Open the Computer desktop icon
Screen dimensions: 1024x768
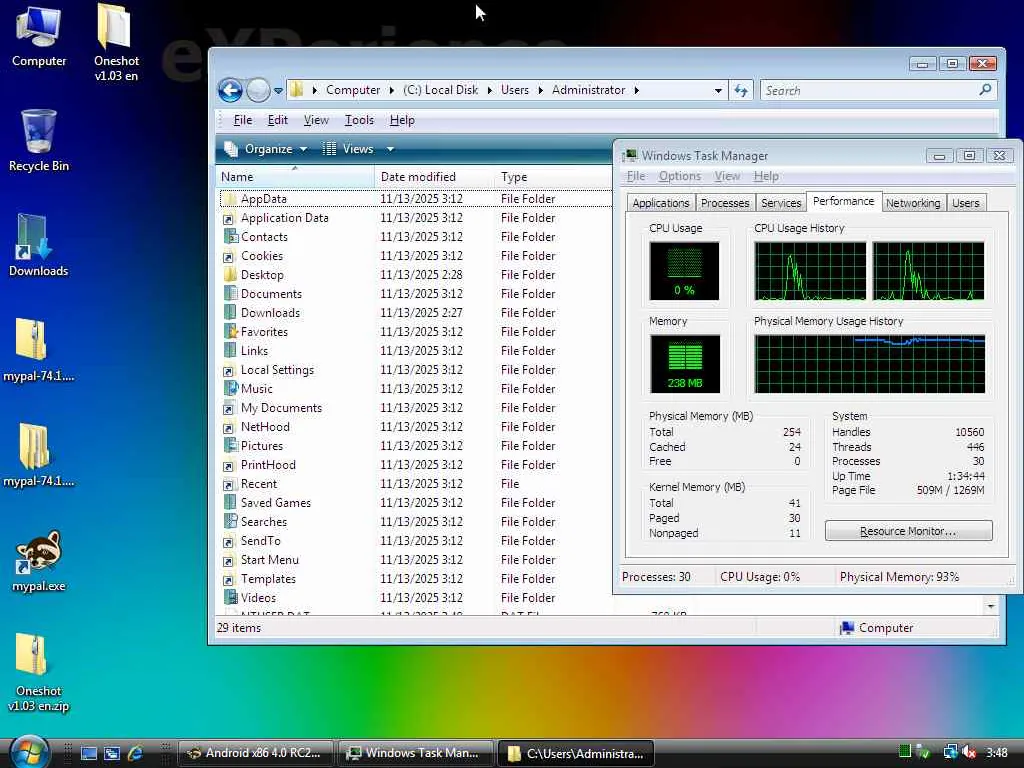[39, 36]
